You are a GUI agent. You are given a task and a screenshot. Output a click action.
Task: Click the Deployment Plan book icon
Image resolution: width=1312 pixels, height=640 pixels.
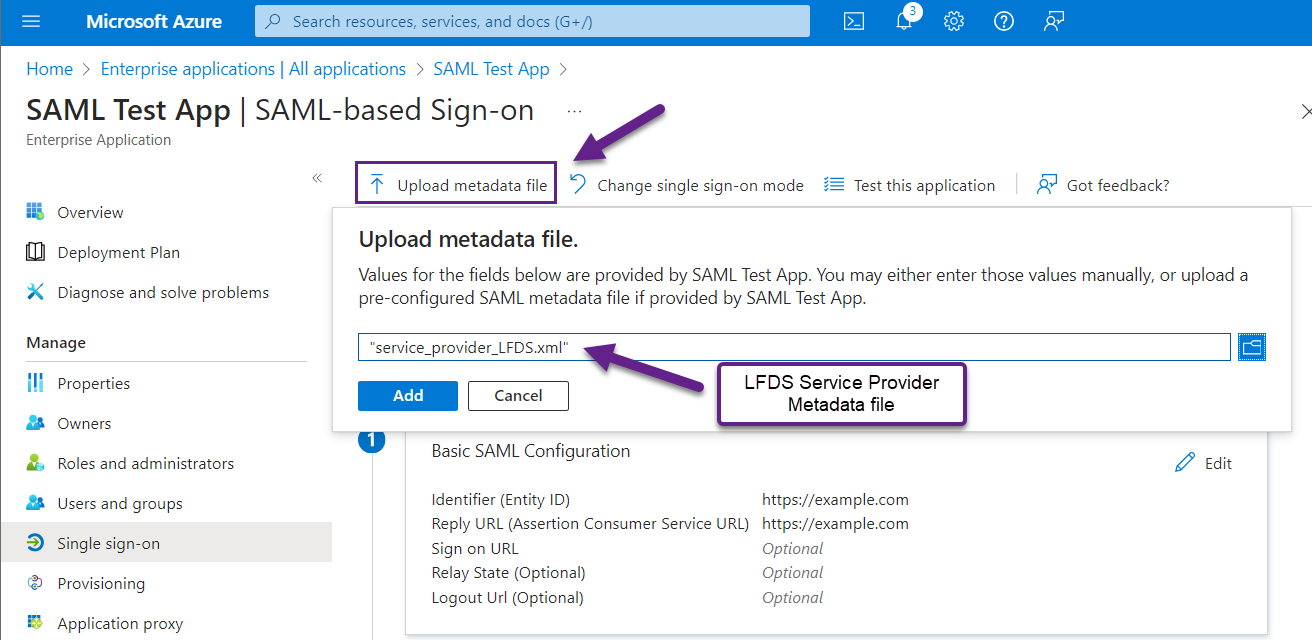pyautogui.click(x=35, y=252)
